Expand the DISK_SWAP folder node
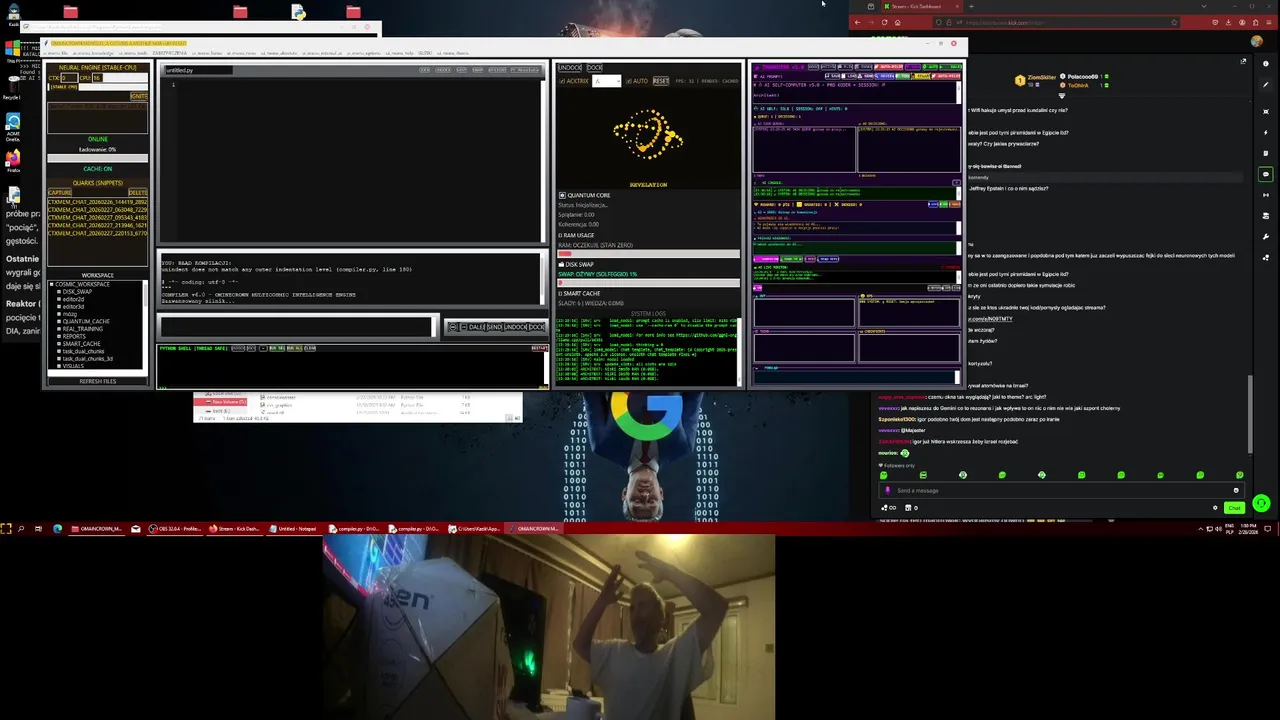The image size is (1280, 720). click(59, 291)
